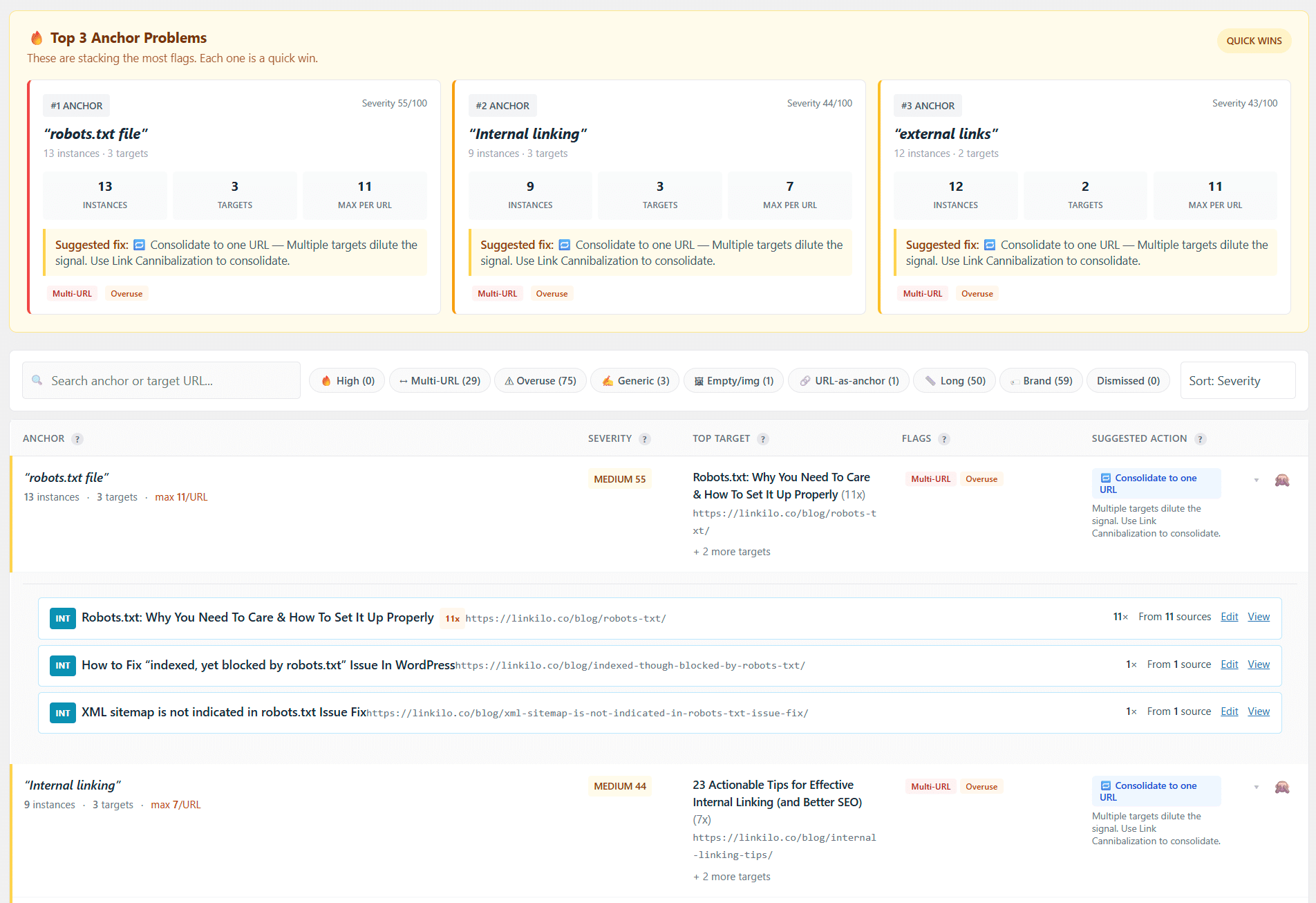1316x903 pixels.
Task: Edit the indexed yet blocked by robots.txt target
Action: pyautogui.click(x=1229, y=664)
